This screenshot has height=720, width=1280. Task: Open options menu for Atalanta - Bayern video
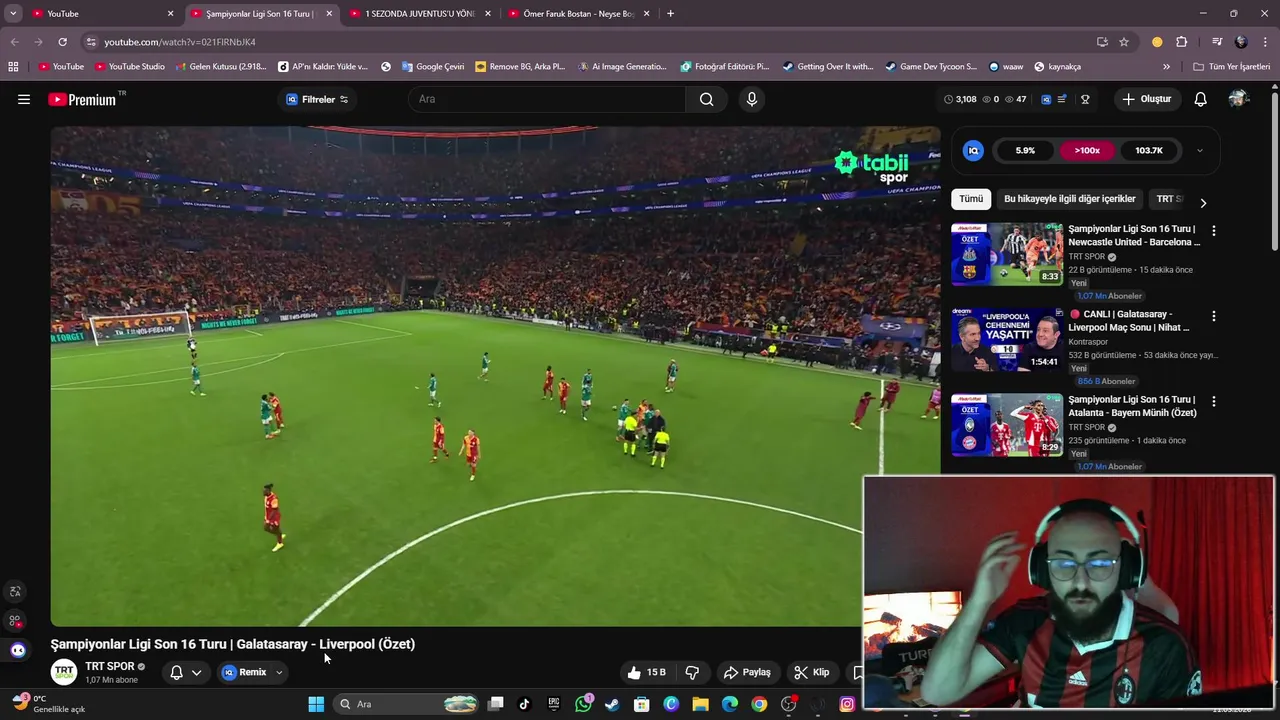point(1214,401)
